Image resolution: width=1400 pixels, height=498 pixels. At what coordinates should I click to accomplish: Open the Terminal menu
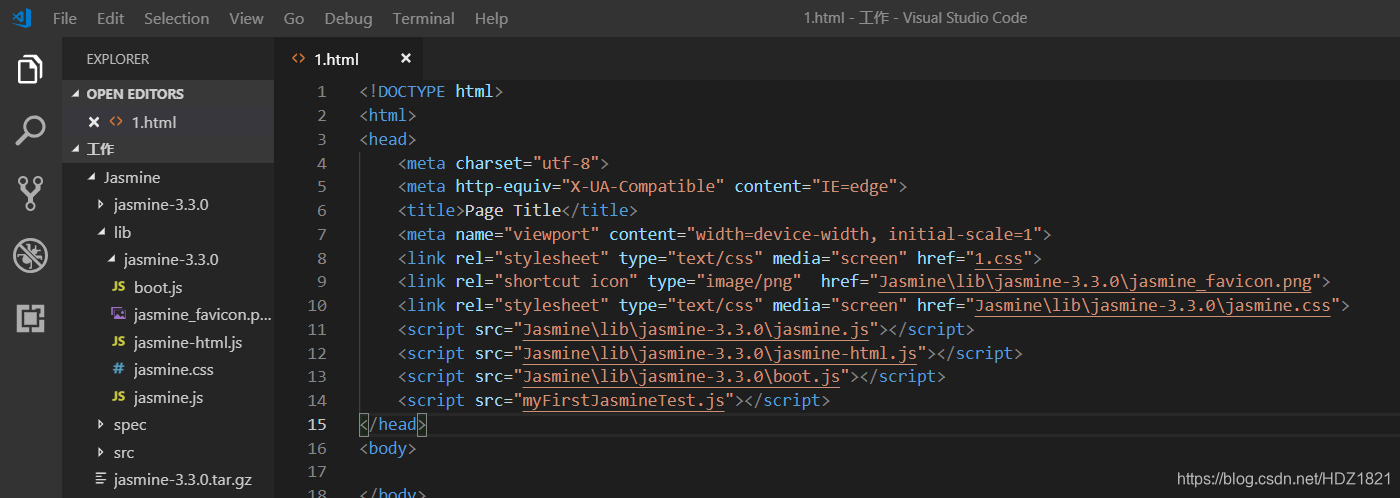[x=424, y=18]
